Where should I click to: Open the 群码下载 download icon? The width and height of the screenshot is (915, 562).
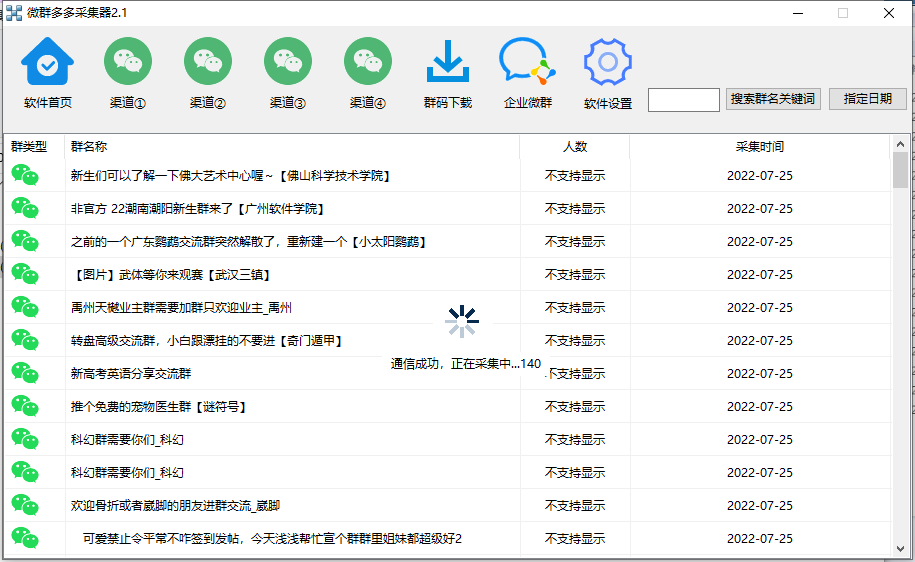tap(448, 61)
